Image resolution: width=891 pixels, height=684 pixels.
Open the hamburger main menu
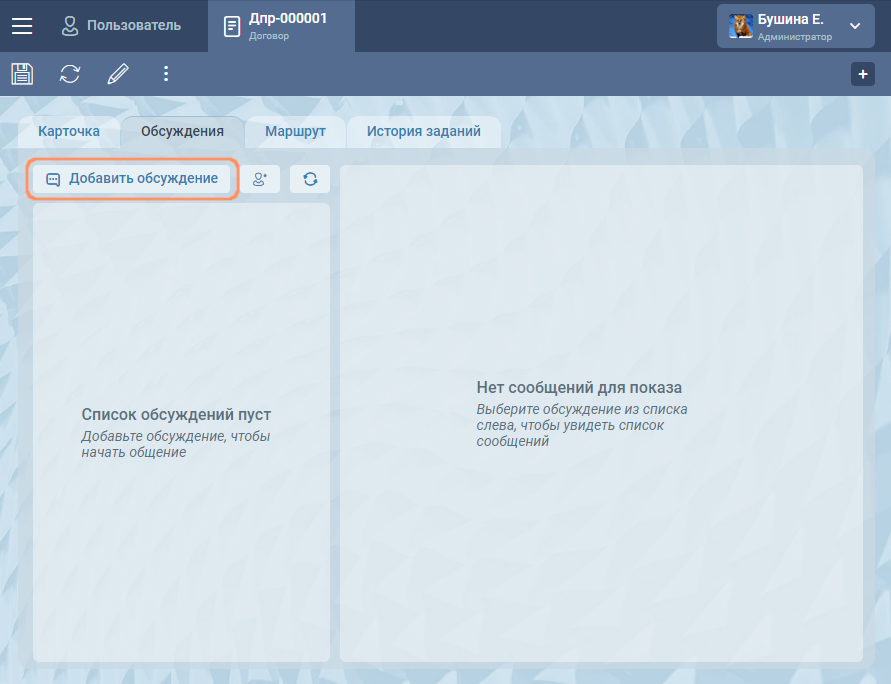click(22, 26)
